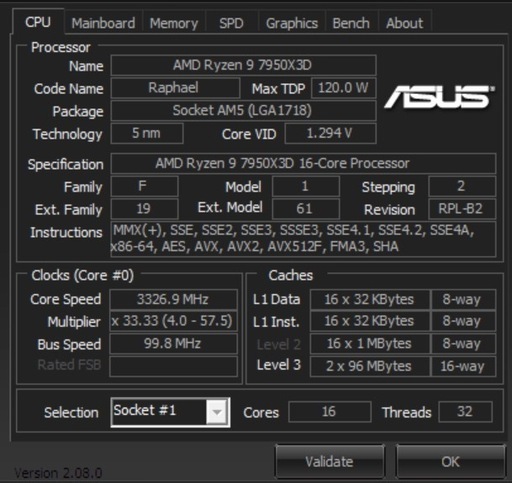This screenshot has height=483, width=512.
Task: Click the 1.294 V Core VID value
Action: pos(331,133)
